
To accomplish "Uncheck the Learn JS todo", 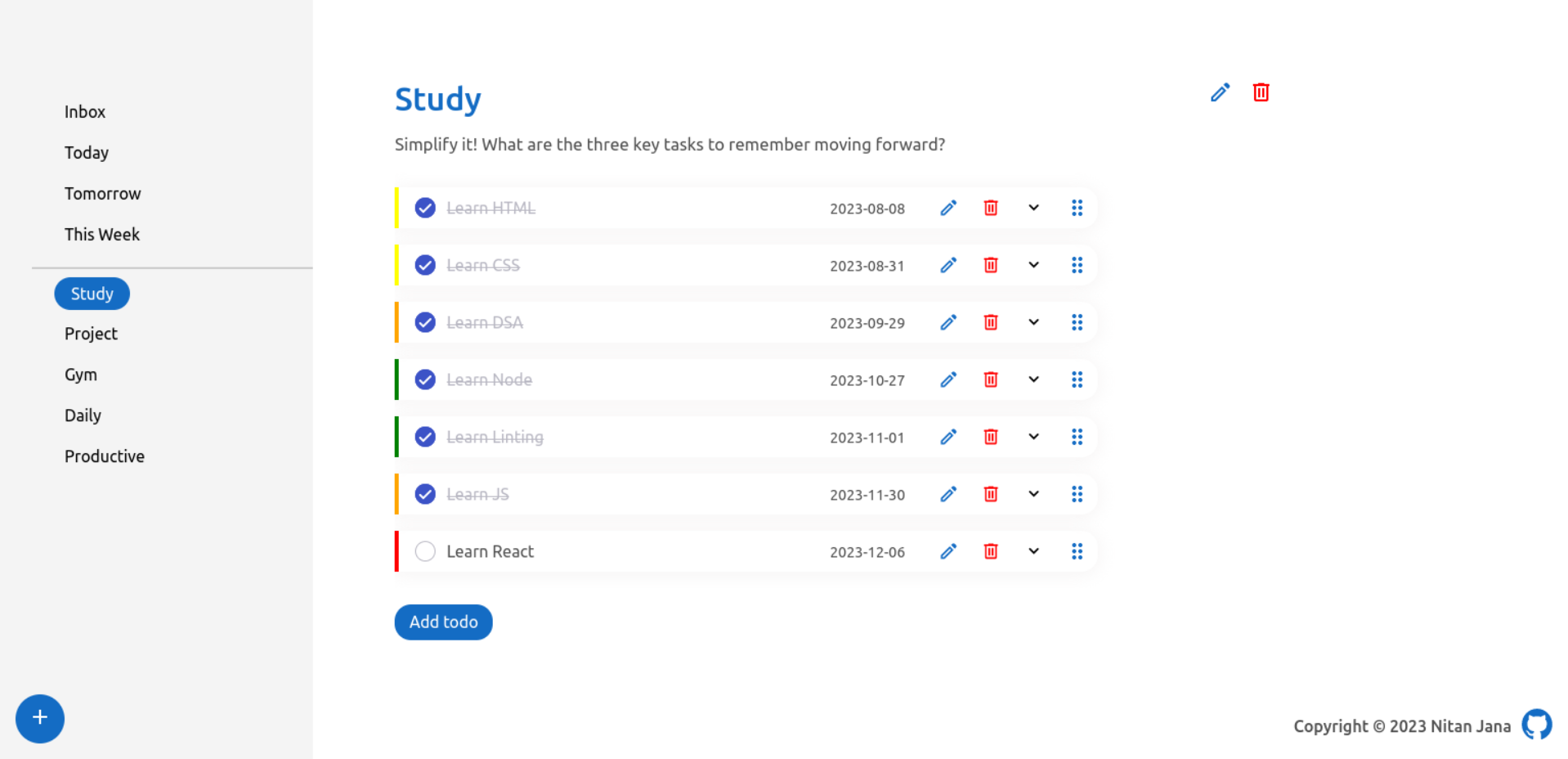I will (425, 494).
